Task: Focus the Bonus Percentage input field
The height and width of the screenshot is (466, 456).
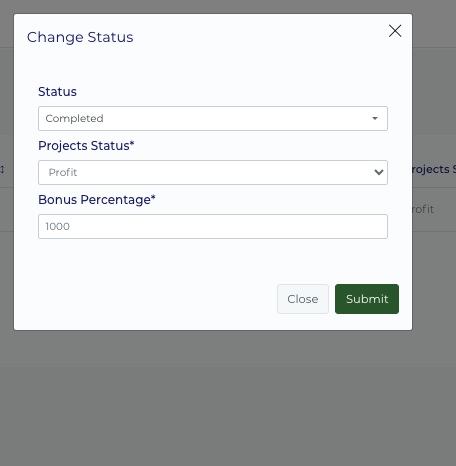Action: click(213, 226)
